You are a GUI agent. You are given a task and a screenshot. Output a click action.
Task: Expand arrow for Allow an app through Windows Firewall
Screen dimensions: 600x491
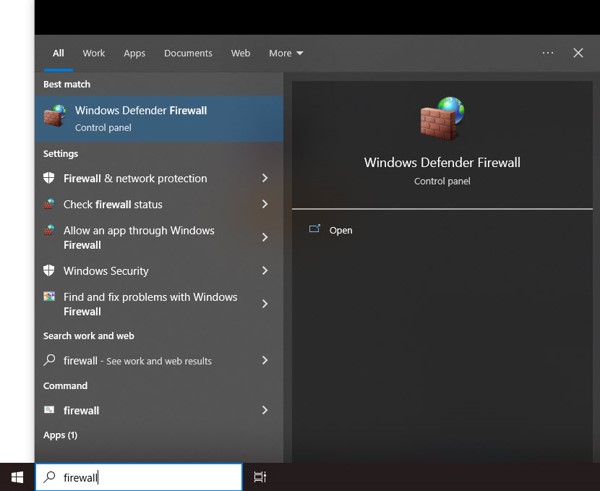265,238
